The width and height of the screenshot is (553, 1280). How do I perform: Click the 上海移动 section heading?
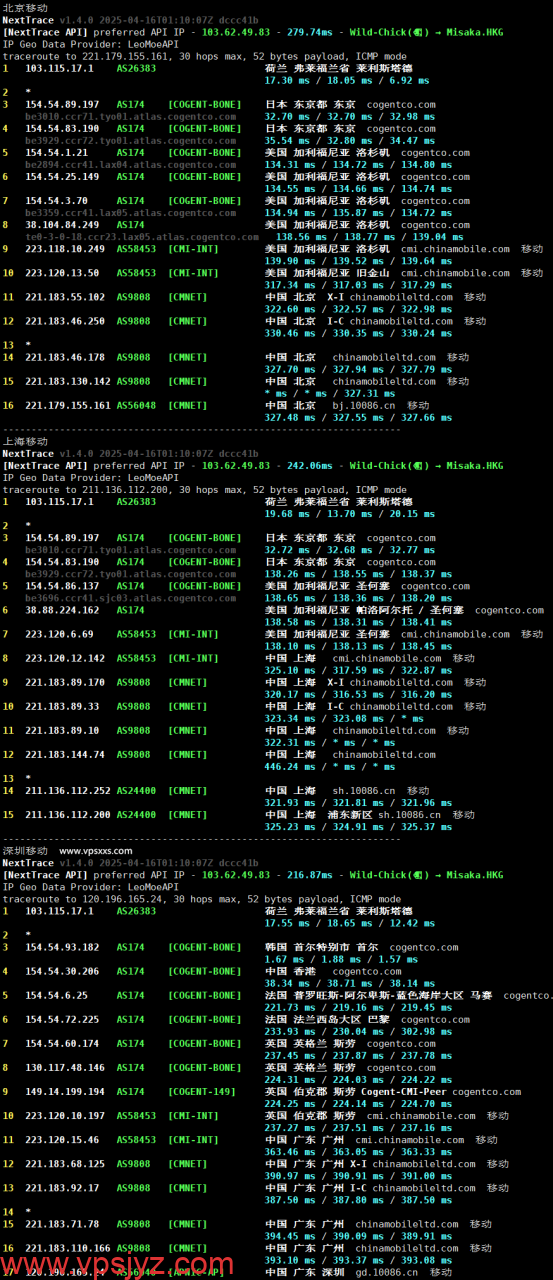[x=24, y=441]
